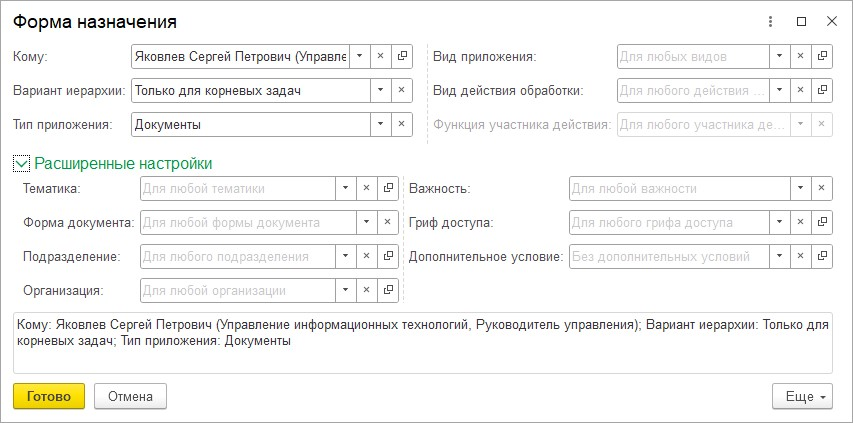Open the Еще menu button
Screen dimensions: 853x423
(802, 396)
